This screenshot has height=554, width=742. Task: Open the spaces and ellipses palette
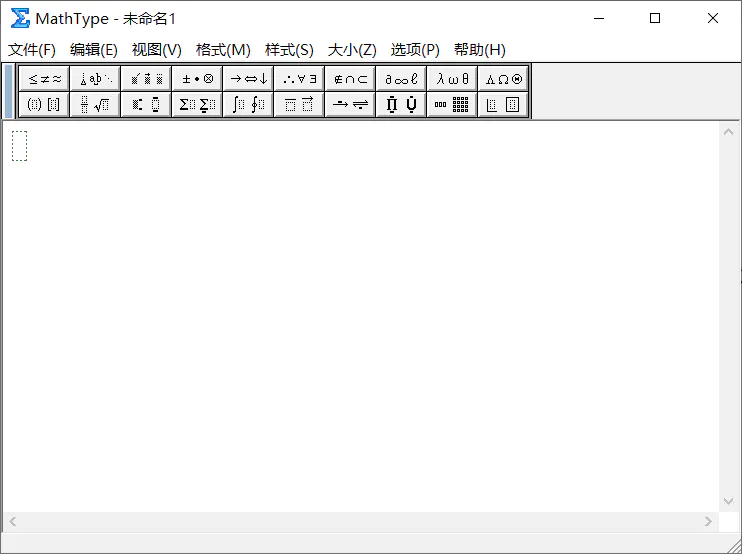pos(96,79)
